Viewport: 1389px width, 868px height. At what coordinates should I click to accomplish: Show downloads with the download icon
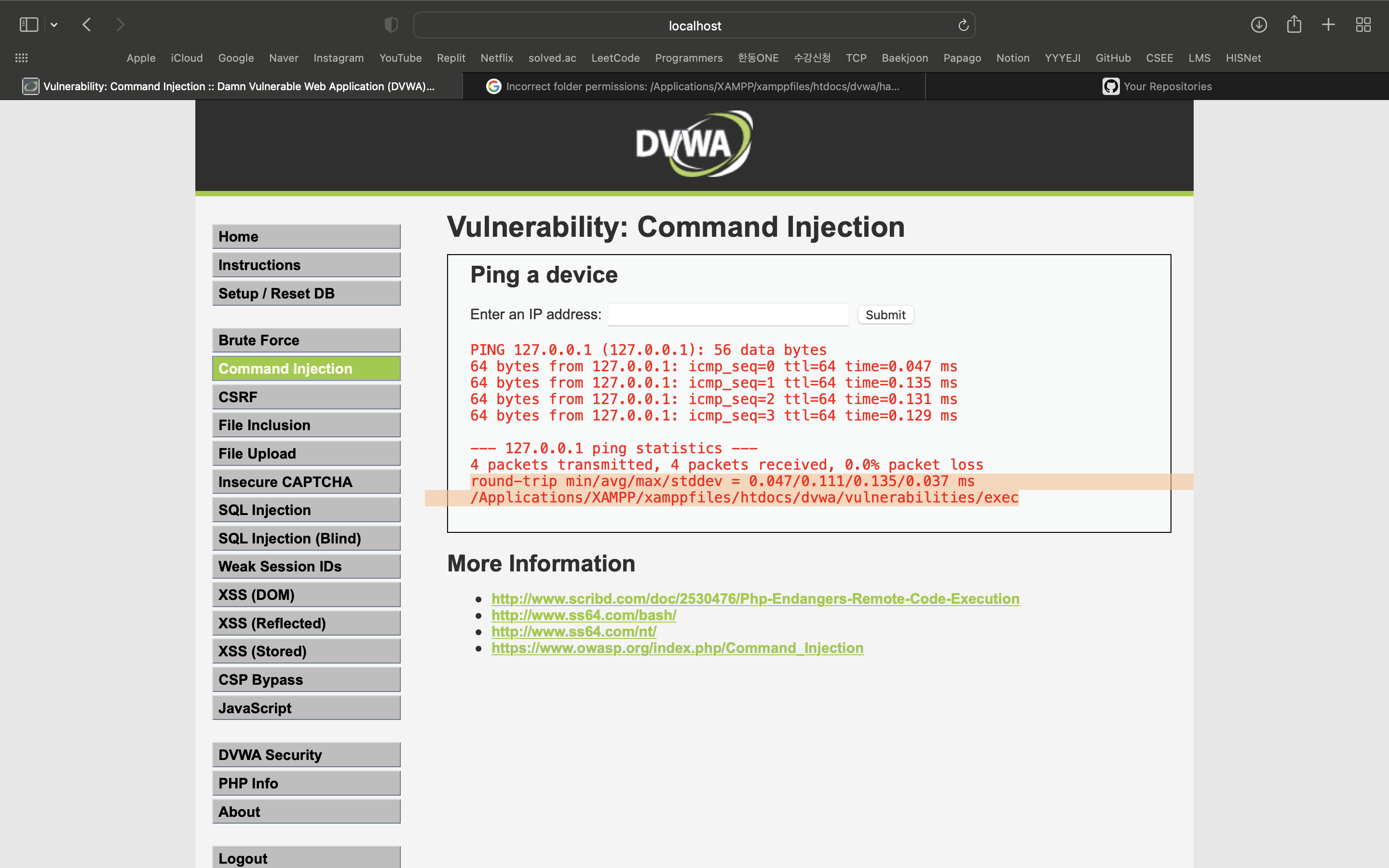[1259, 25]
